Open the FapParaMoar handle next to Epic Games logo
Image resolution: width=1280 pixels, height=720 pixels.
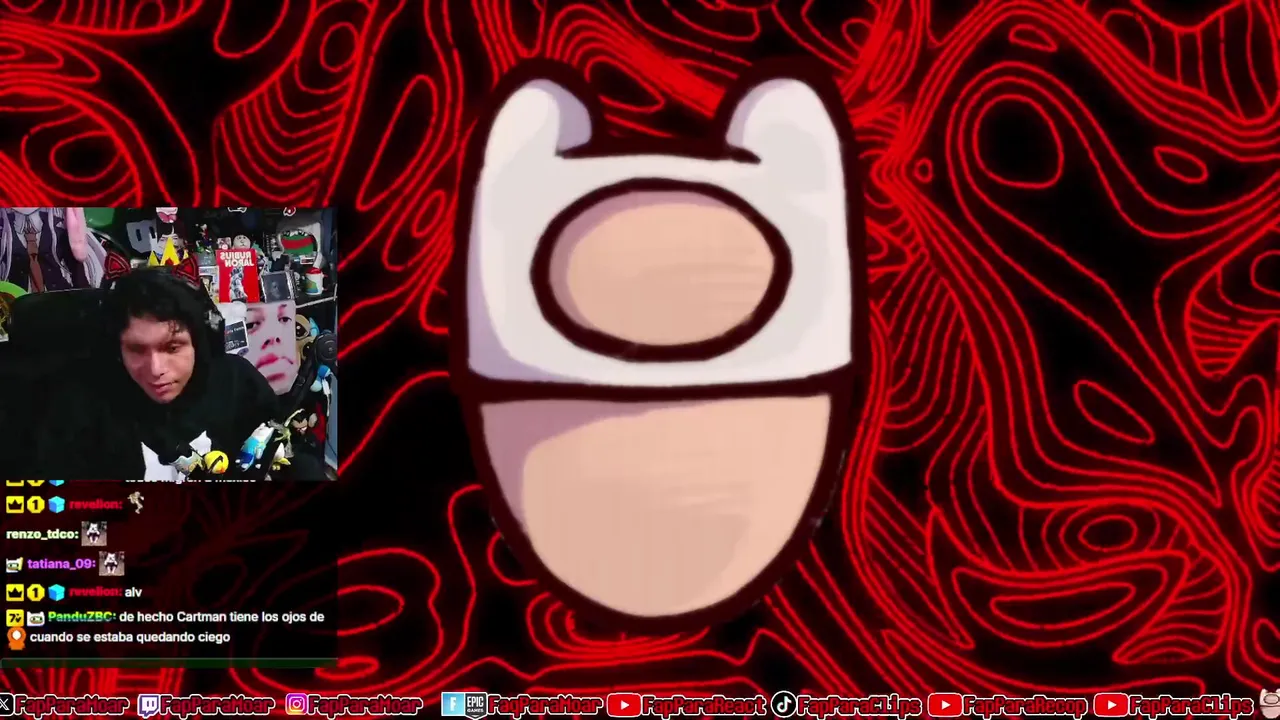pyautogui.click(x=544, y=705)
